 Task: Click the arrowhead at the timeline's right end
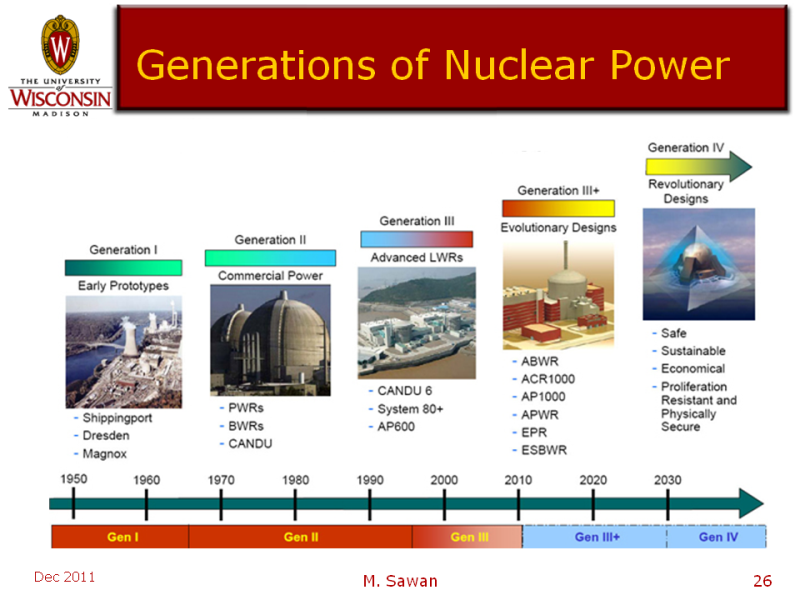pos(750,503)
